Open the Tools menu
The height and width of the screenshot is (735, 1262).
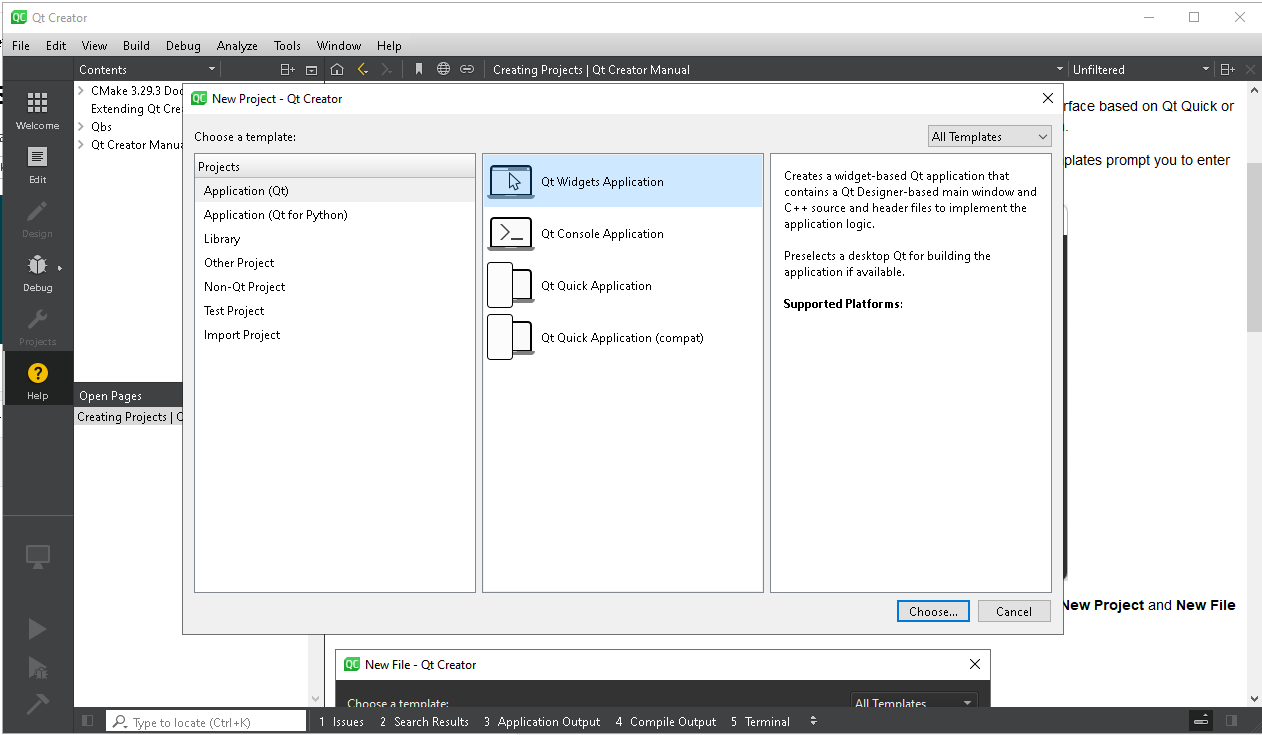(287, 45)
